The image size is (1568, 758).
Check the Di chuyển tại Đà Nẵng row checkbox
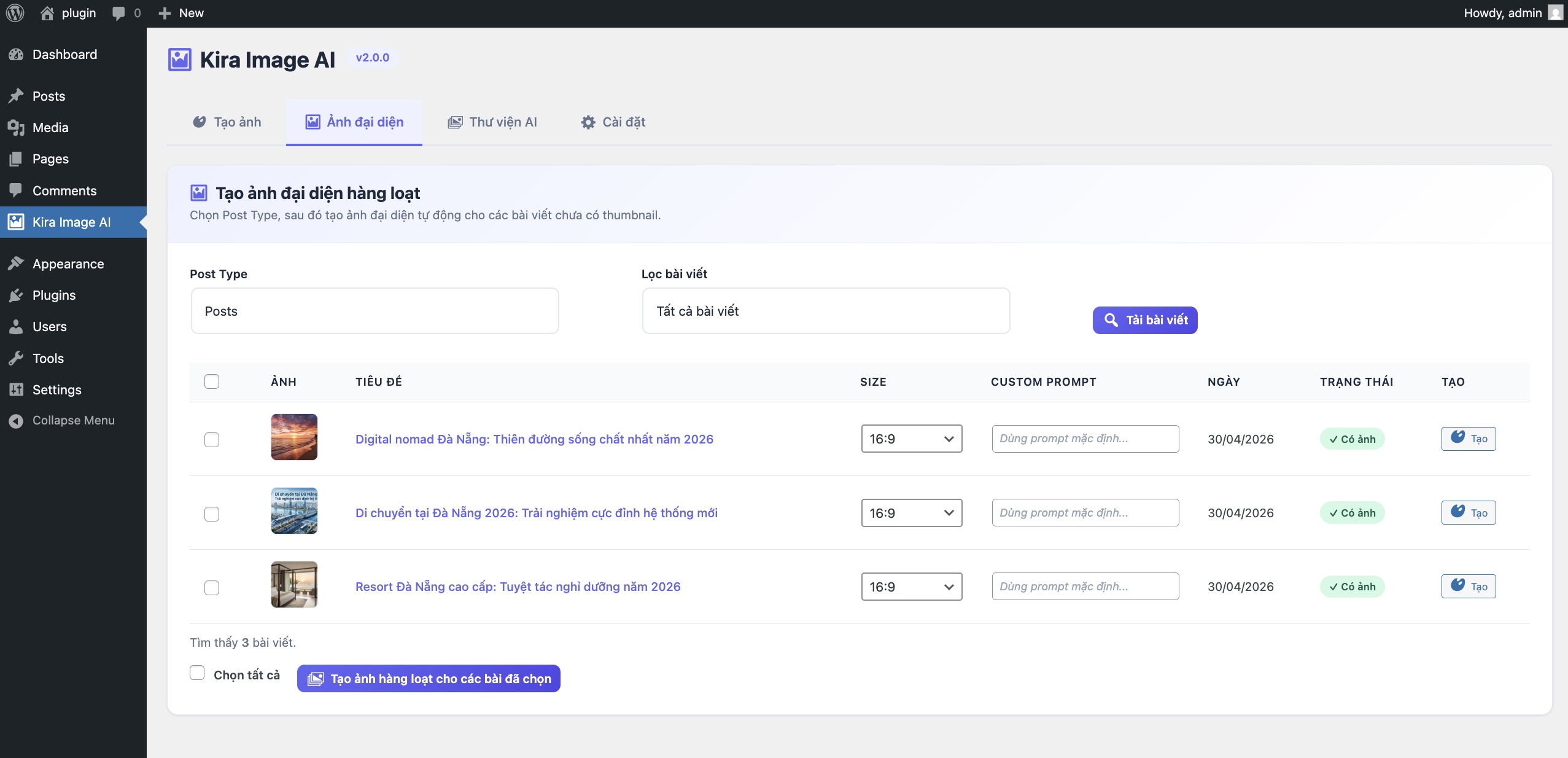pyautogui.click(x=212, y=514)
